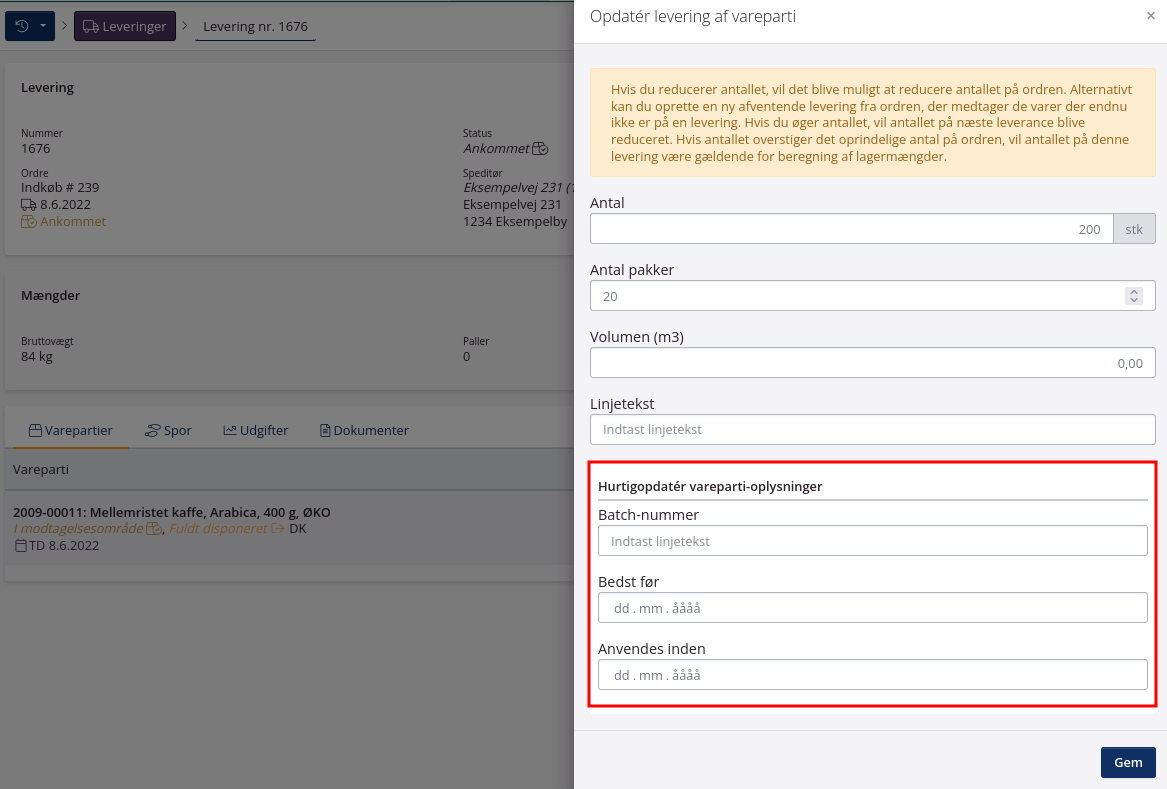Click the Ankommet status icon

540,149
